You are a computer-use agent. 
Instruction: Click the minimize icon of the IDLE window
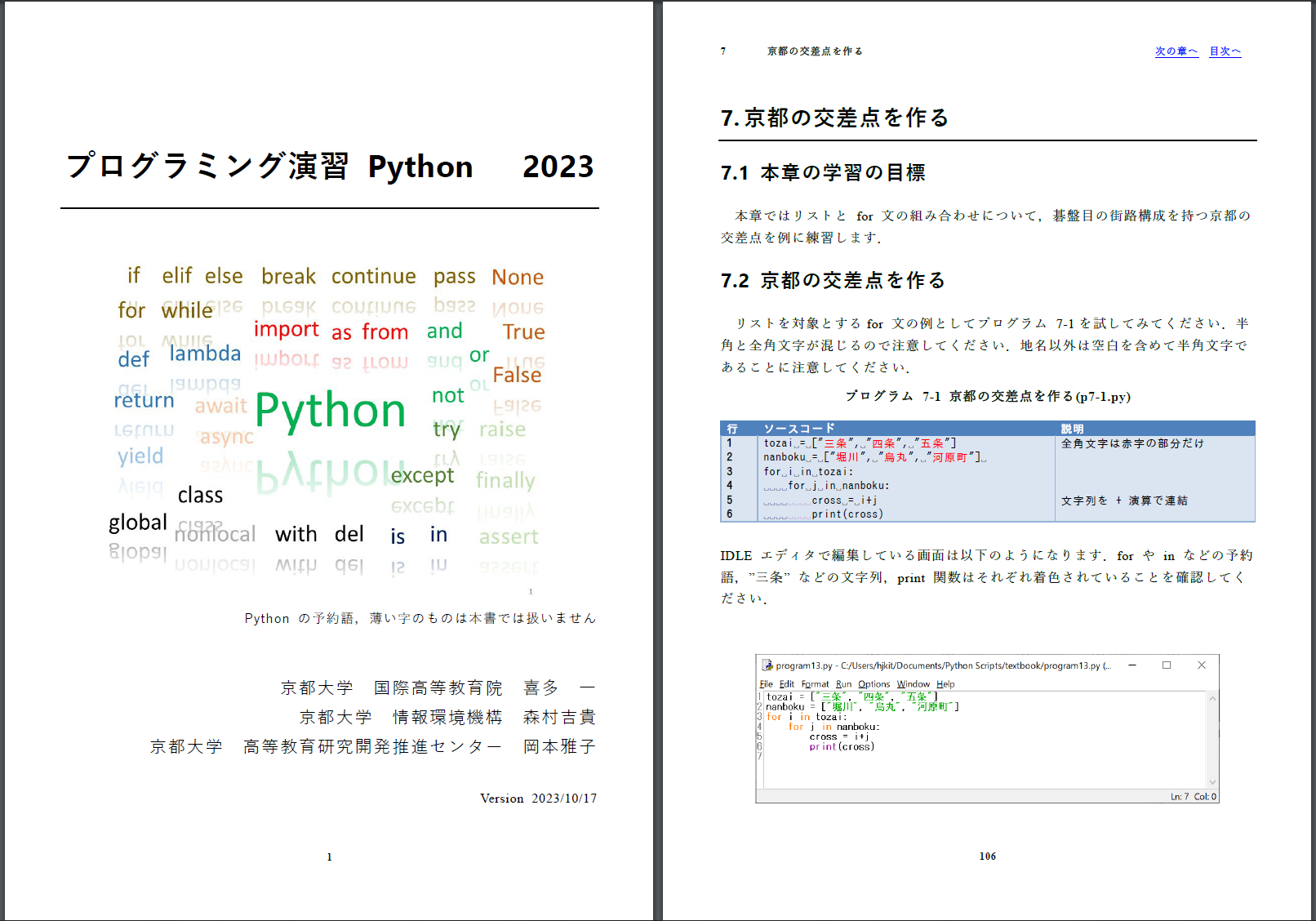pyautogui.click(x=1131, y=665)
